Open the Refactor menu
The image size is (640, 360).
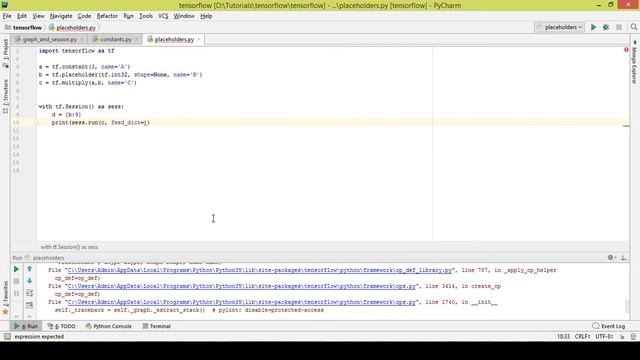(x=107, y=16)
